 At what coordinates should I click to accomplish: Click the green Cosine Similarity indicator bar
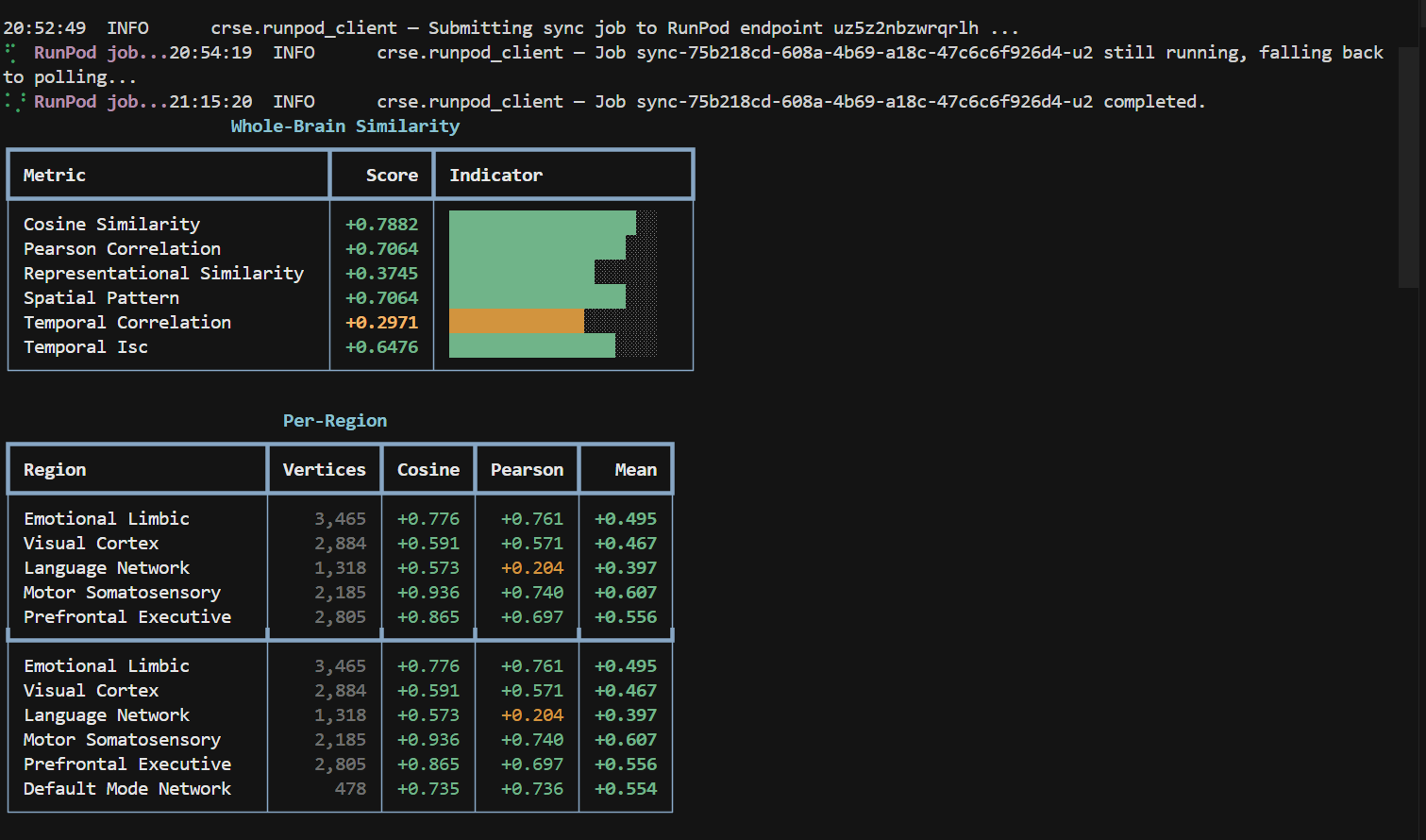click(x=542, y=224)
